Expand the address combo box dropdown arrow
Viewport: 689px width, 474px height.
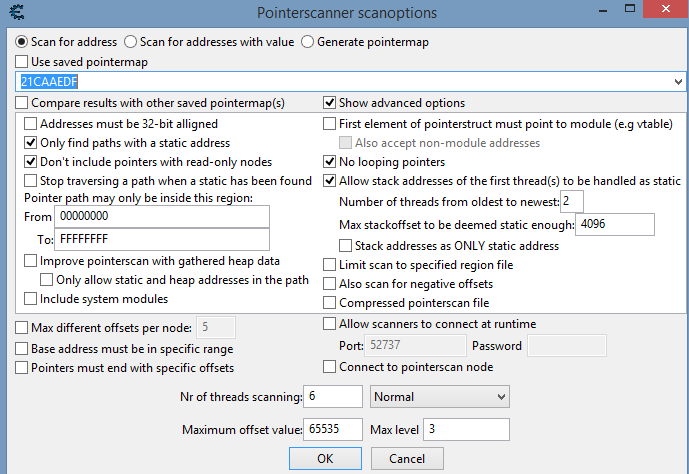(x=677, y=81)
